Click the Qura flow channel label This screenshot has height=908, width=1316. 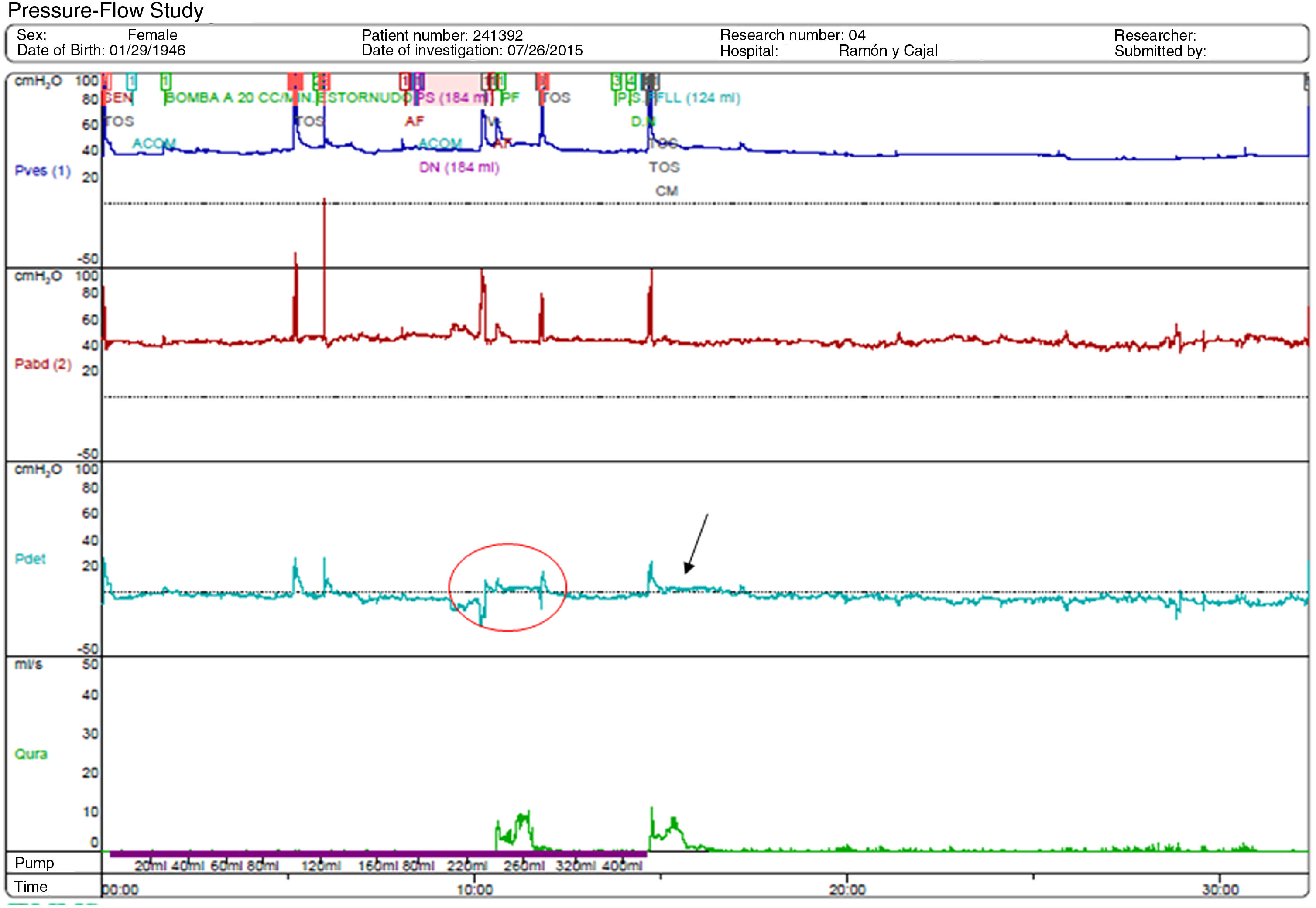[x=31, y=754]
